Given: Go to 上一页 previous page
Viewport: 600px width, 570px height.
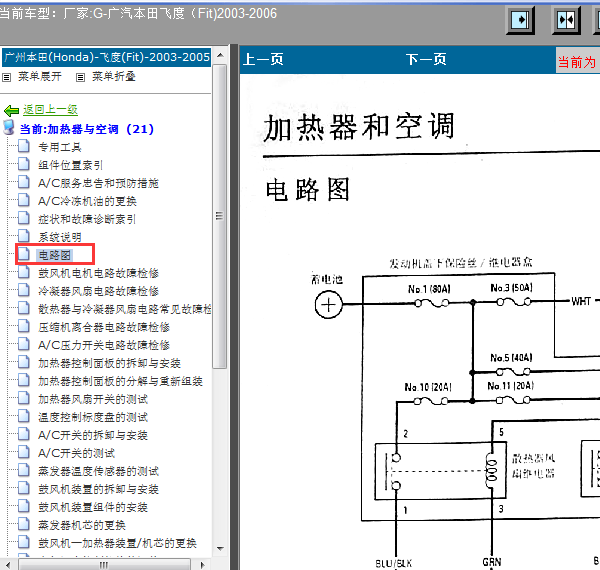Looking at the screenshot, I should click(x=263, y=59).
